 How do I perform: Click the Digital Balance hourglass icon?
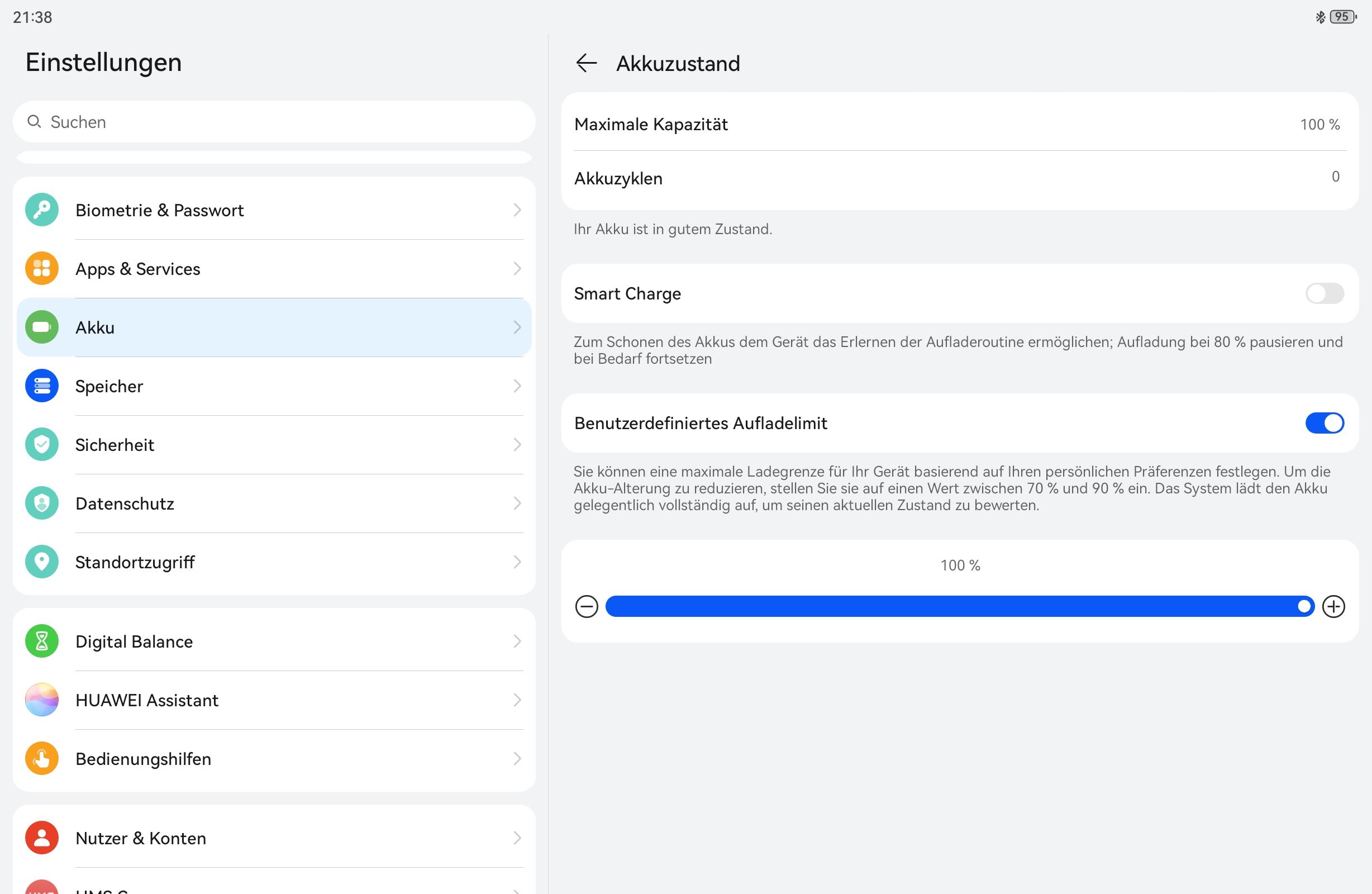pos(41,641)
